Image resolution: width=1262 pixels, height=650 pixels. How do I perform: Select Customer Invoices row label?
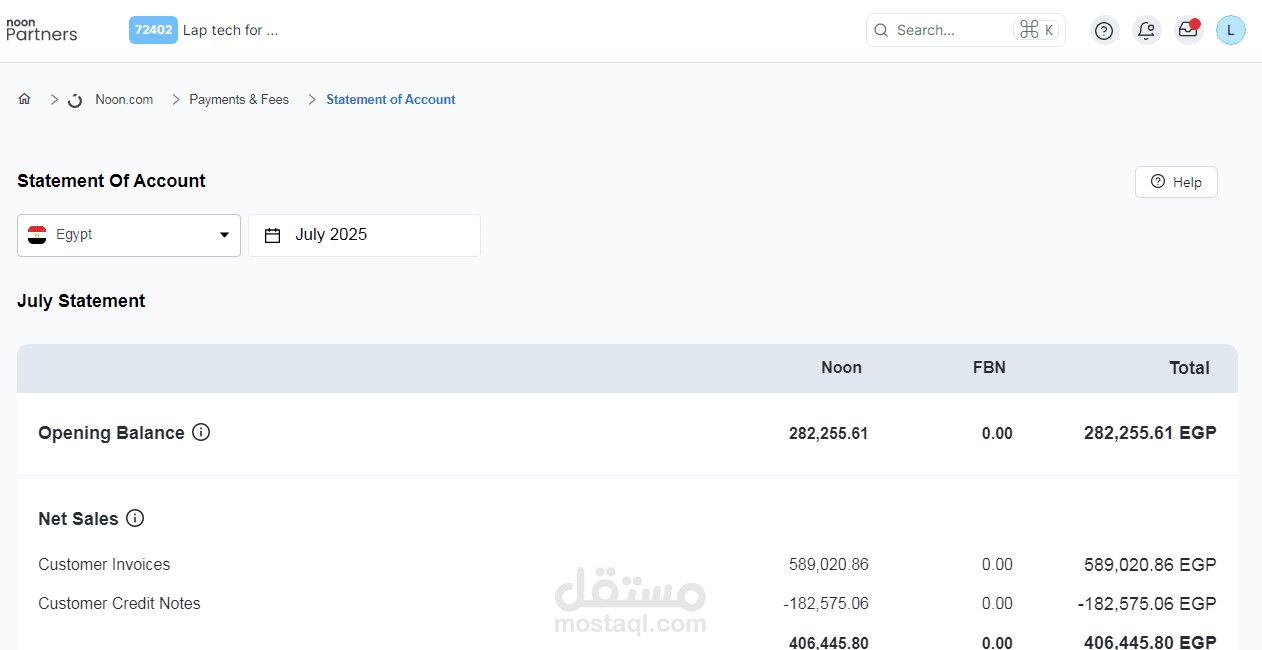[x=104, y=564]
